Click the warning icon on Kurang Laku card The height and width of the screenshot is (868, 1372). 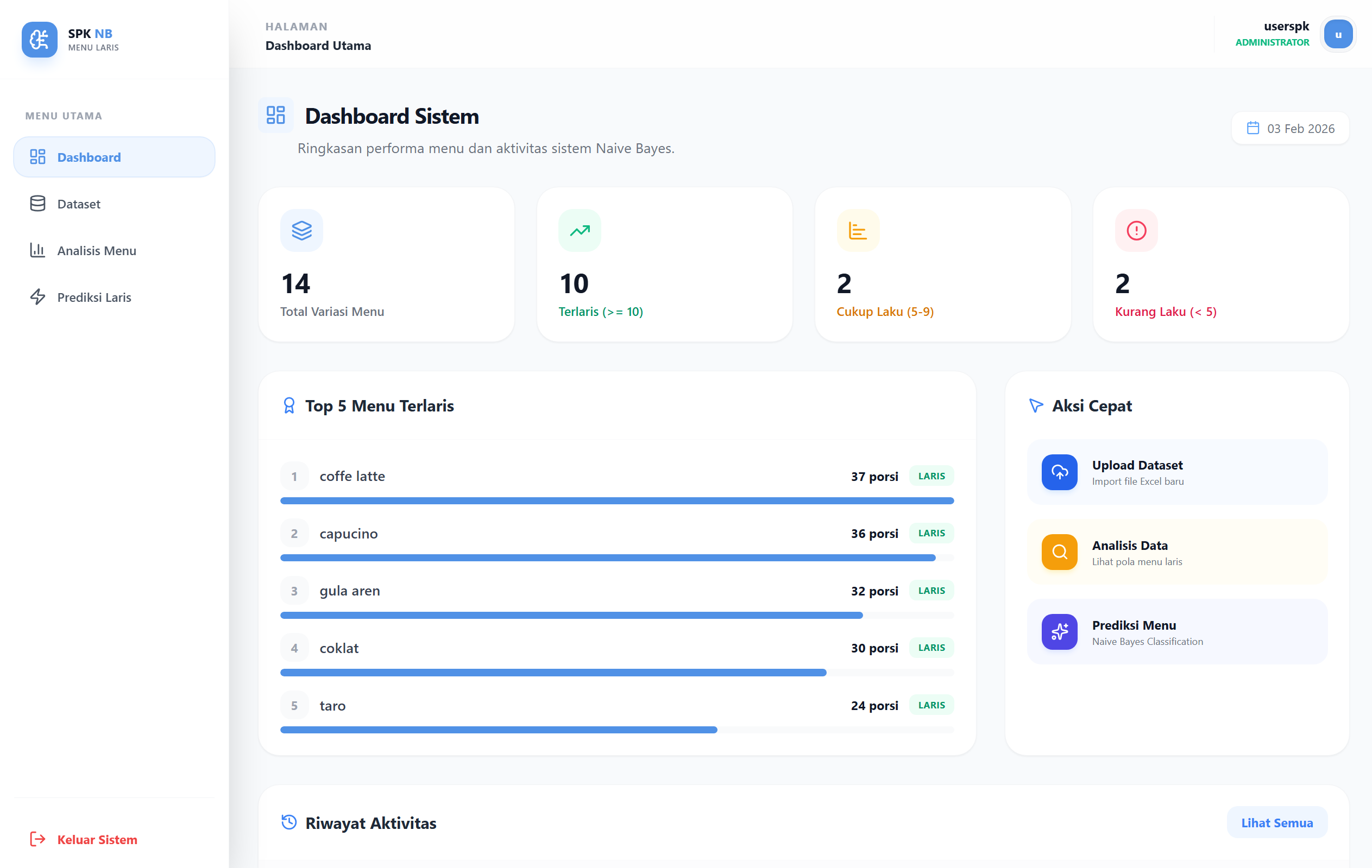tap(1136, 230)
